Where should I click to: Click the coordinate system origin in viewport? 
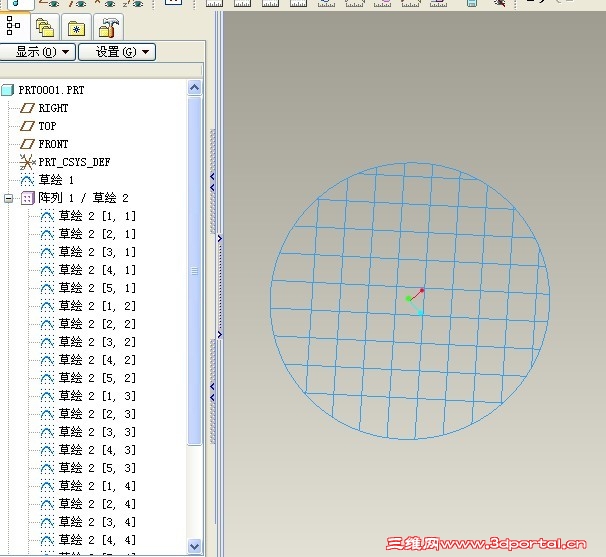[409, 298]
